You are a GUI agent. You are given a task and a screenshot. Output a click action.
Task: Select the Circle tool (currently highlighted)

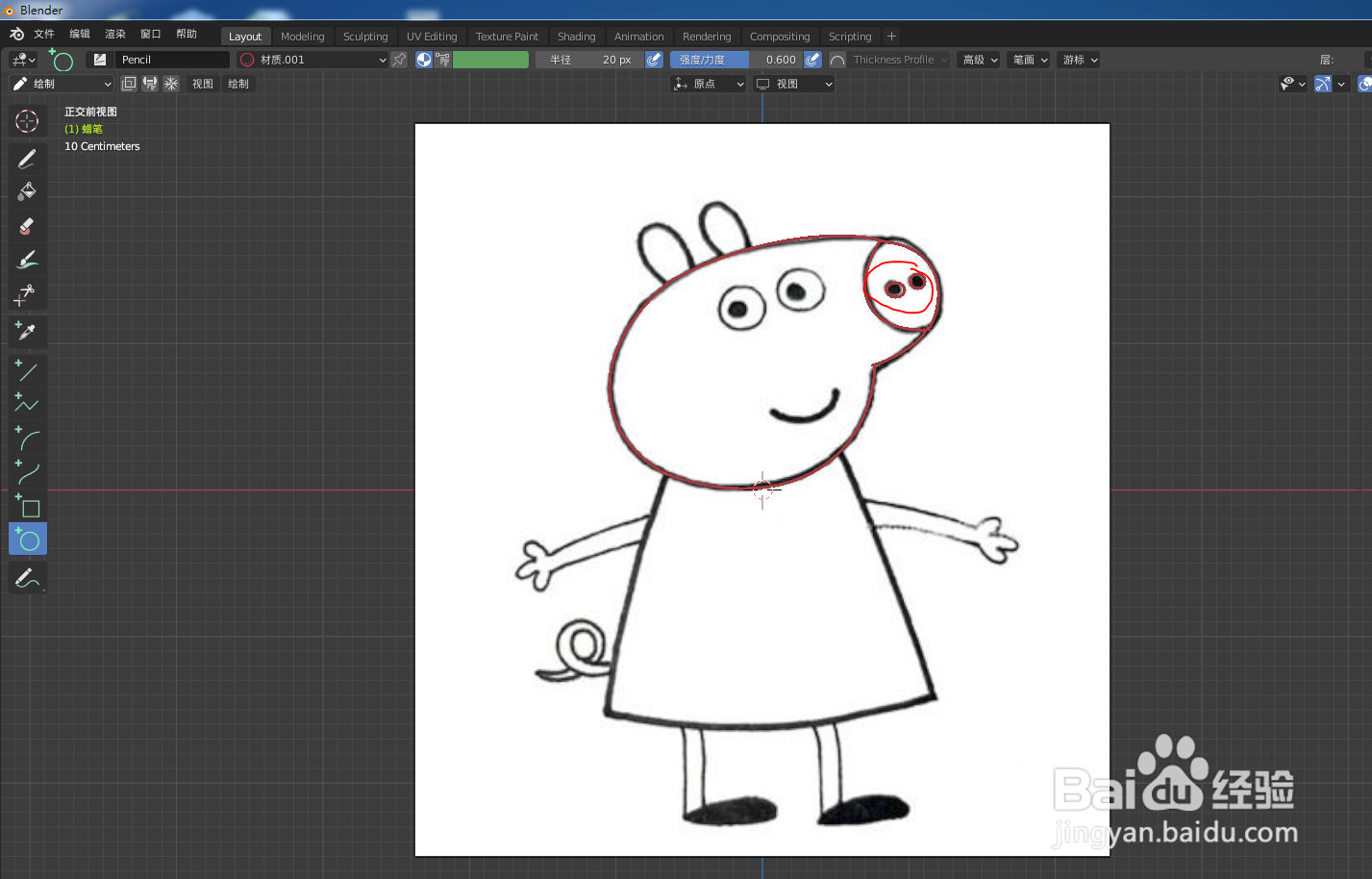pos(26,539)
